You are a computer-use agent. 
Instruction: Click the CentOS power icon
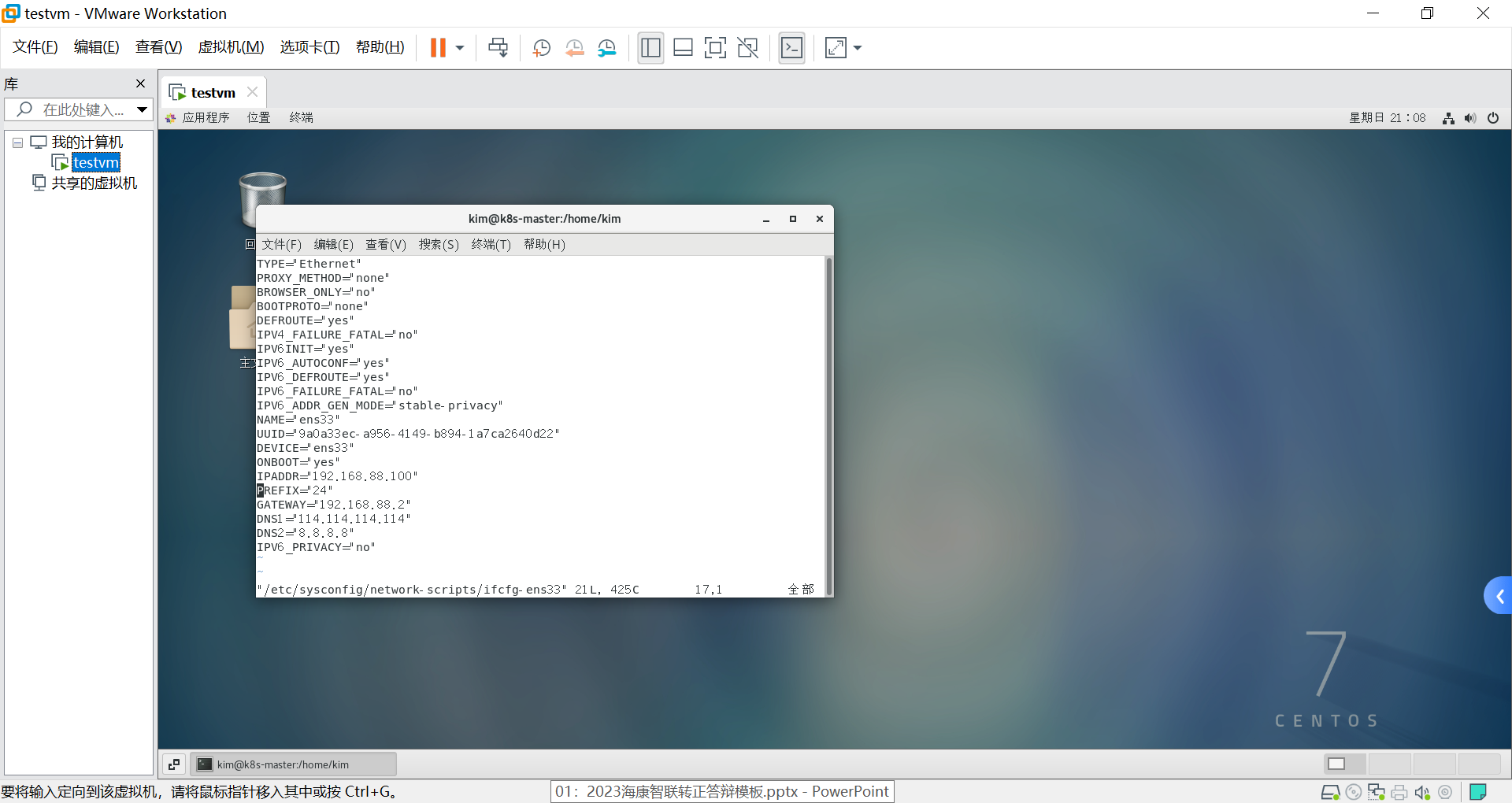point(1493,118)
